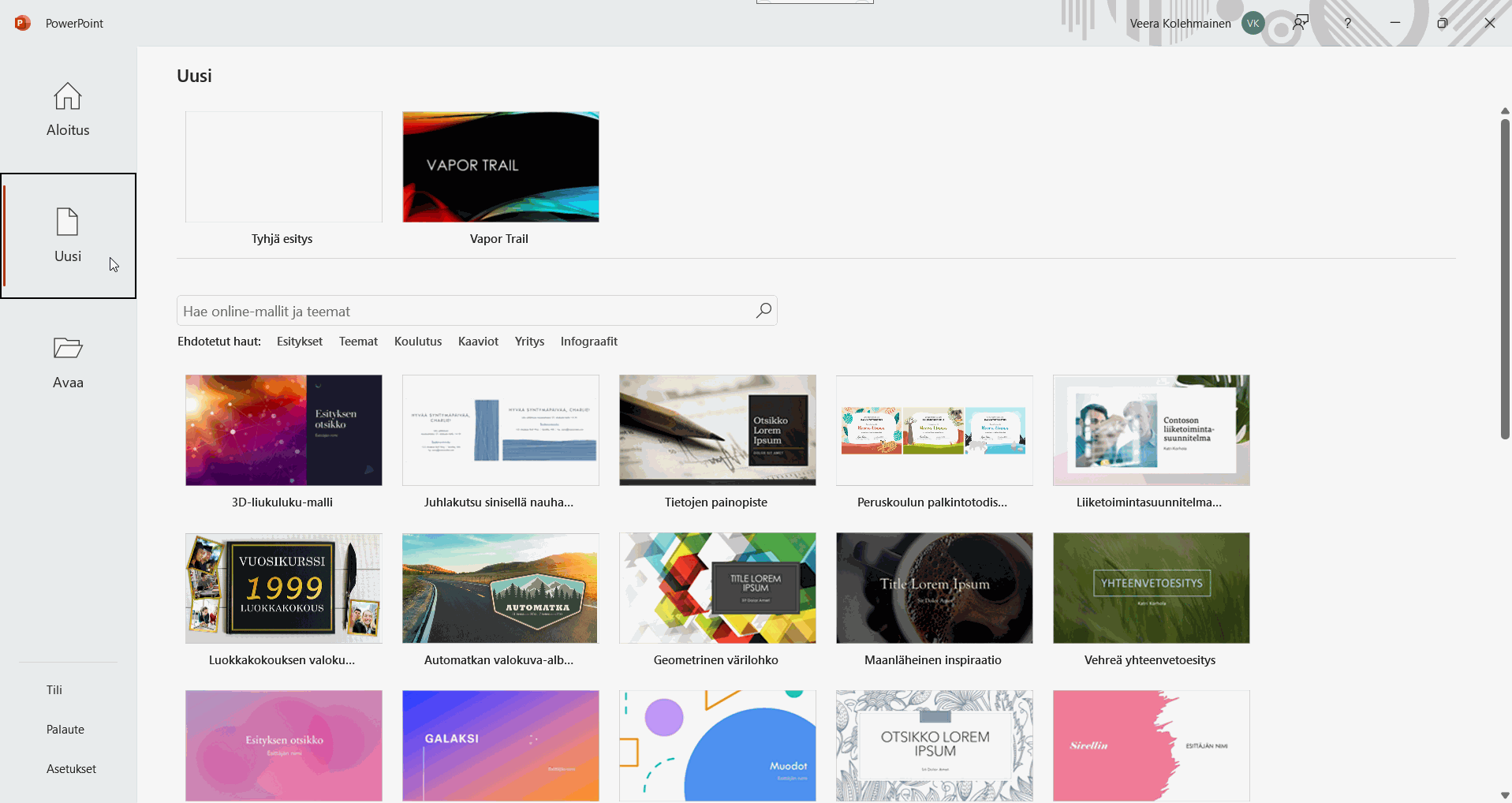Open the Tietojen painopiste template

coord(718,430)
